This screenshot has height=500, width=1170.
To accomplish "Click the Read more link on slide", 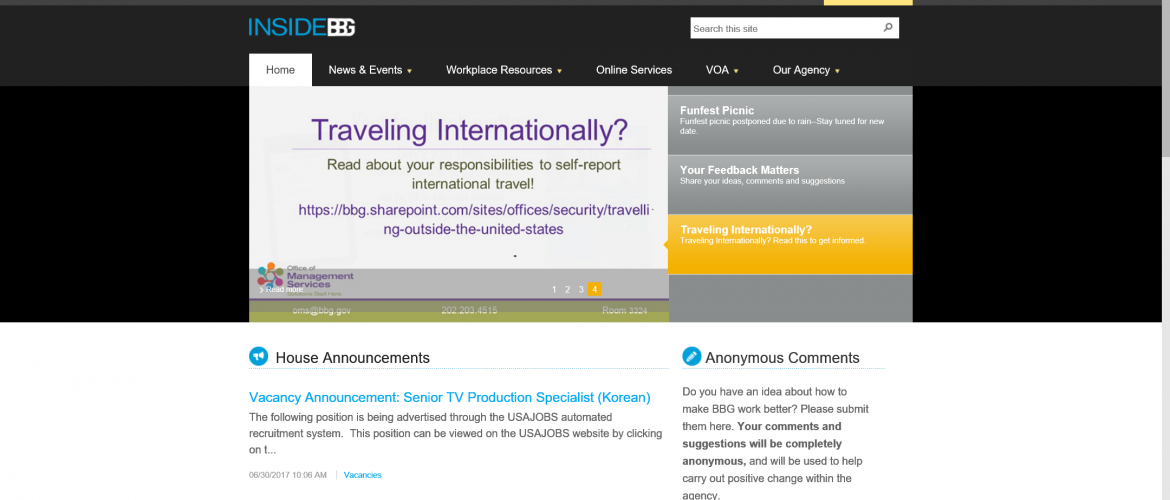I will pos(281,290).
